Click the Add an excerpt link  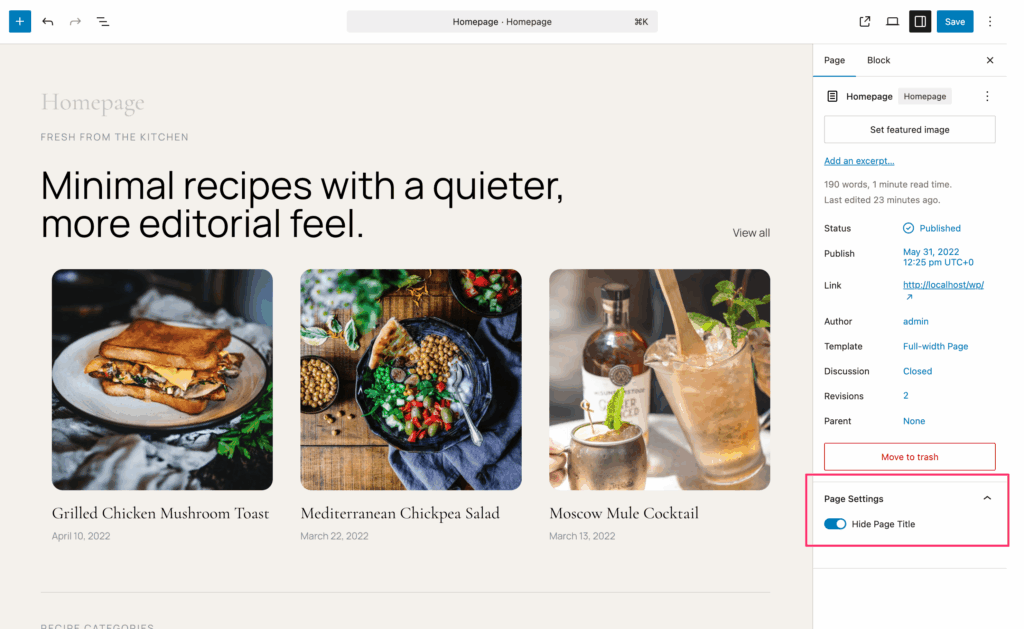859,161
